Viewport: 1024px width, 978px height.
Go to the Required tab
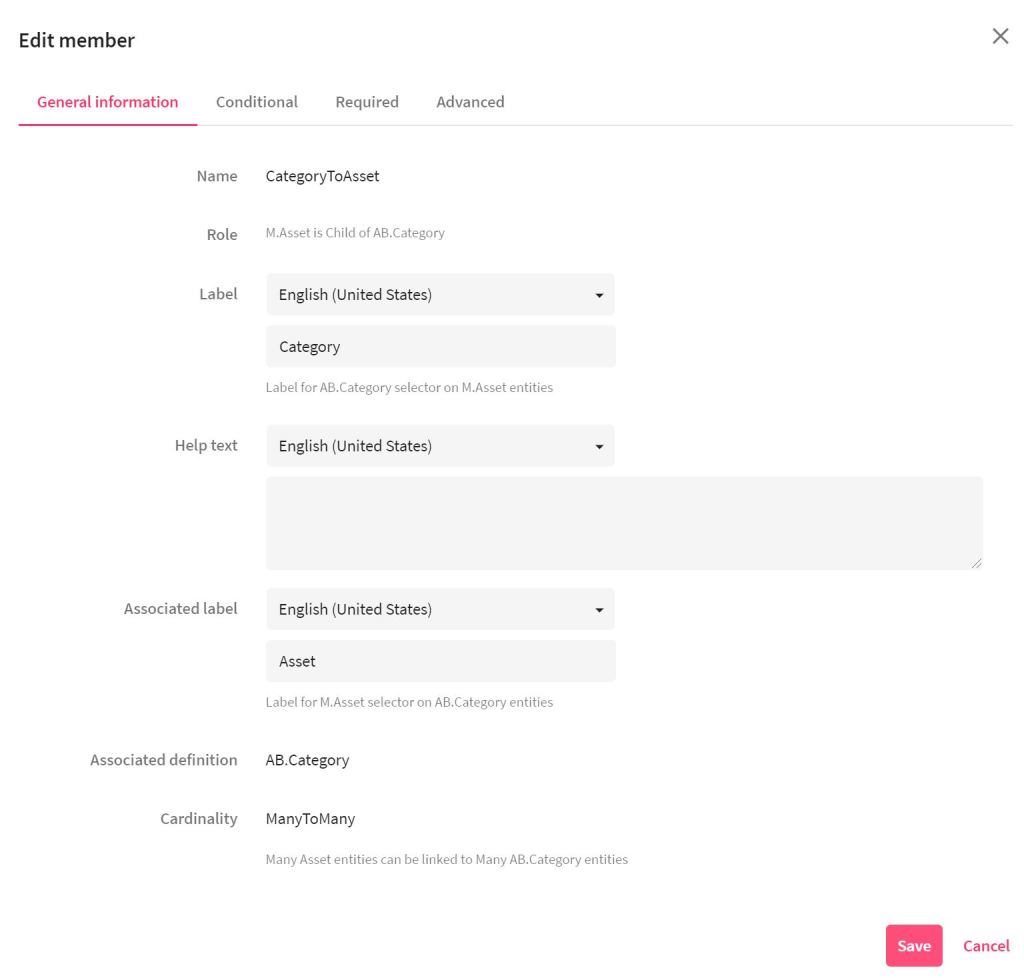click(367, 102)
